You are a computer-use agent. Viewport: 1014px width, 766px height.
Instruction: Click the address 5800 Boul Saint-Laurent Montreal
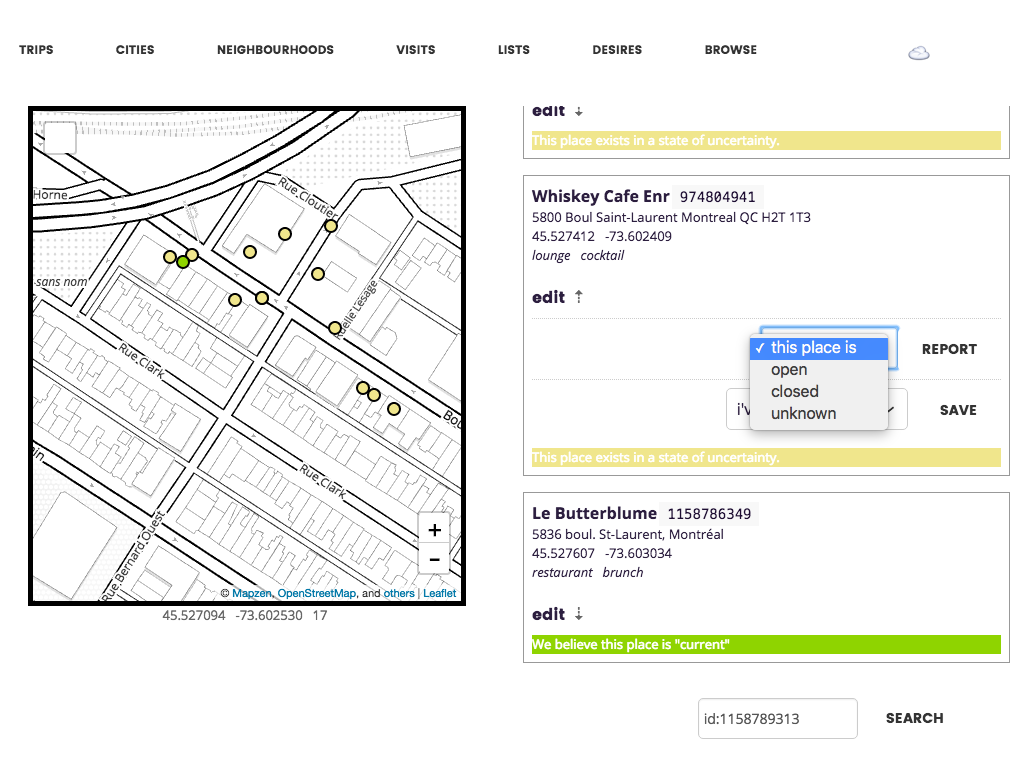[x=671, y=217]
